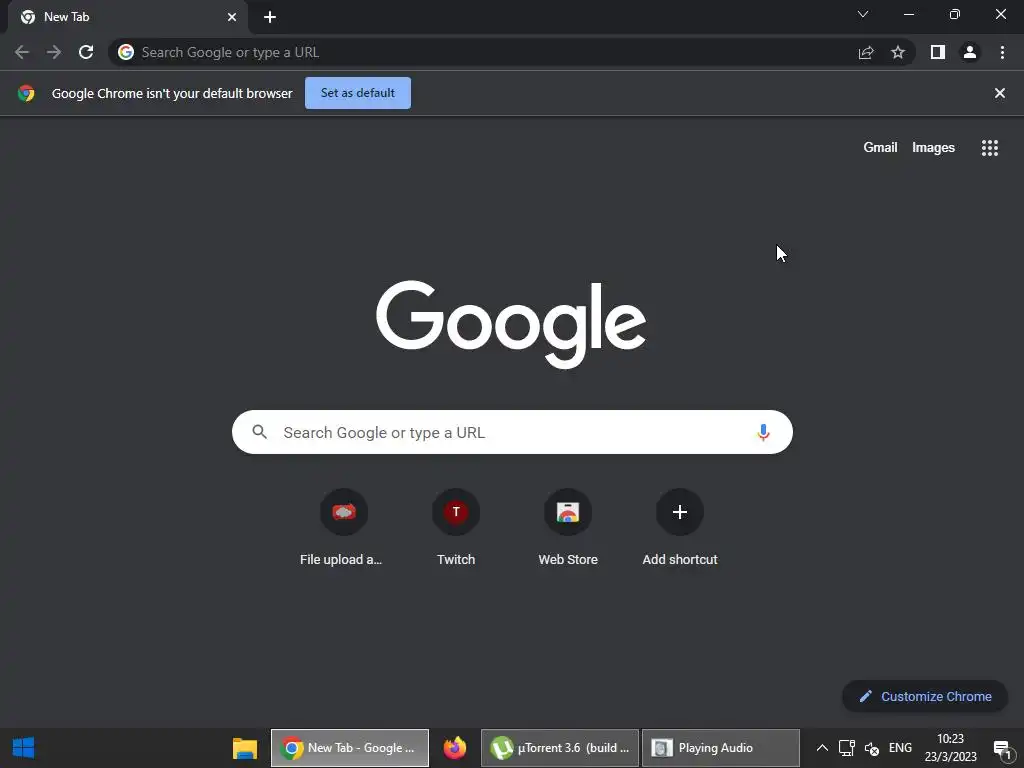Image resolution: width=1024 pixels, height=768 pixels.
Task: Start a voice search with the microphone
Action: (763, 432)
